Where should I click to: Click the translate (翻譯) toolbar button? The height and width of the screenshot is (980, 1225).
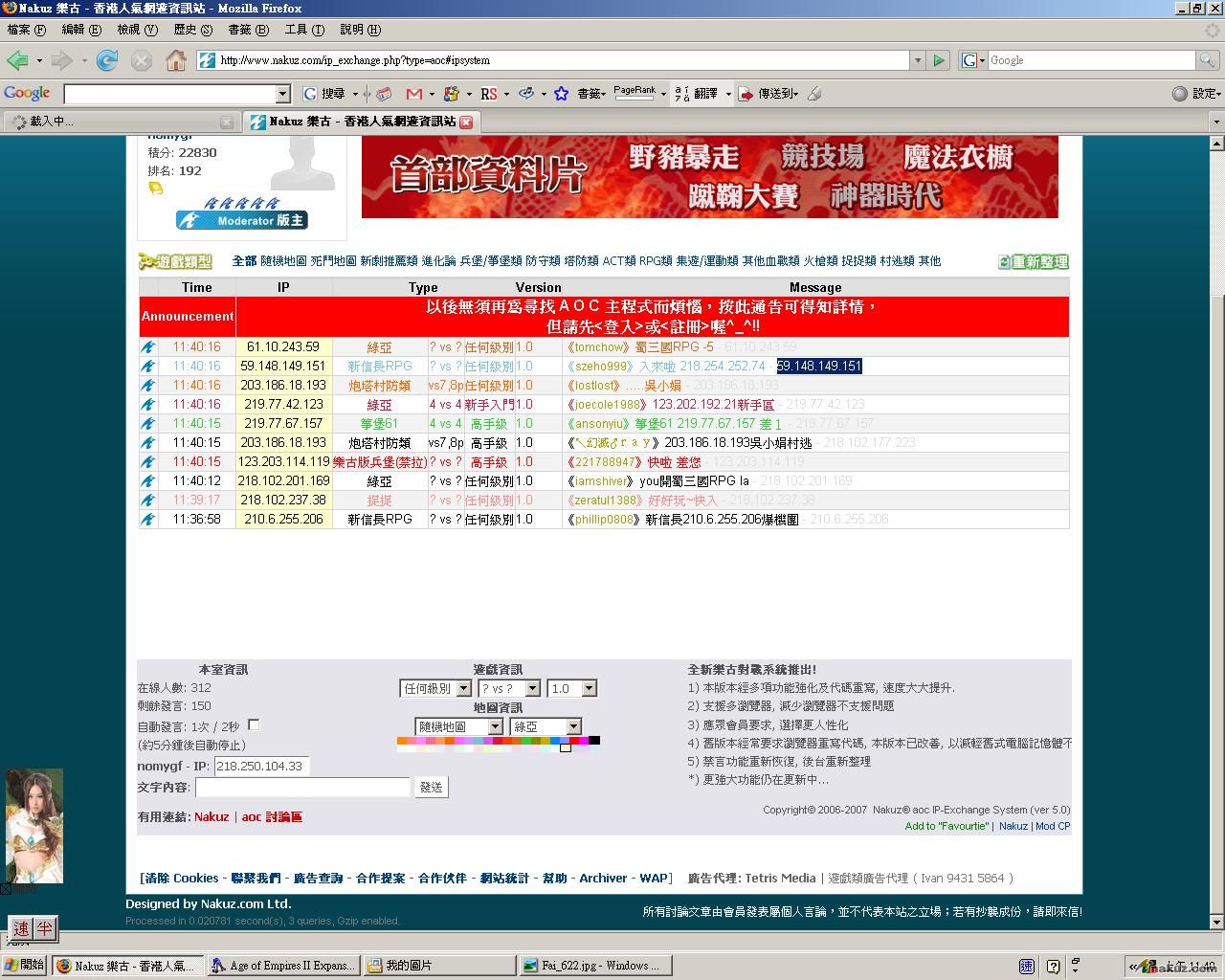[x=697, y=94]
